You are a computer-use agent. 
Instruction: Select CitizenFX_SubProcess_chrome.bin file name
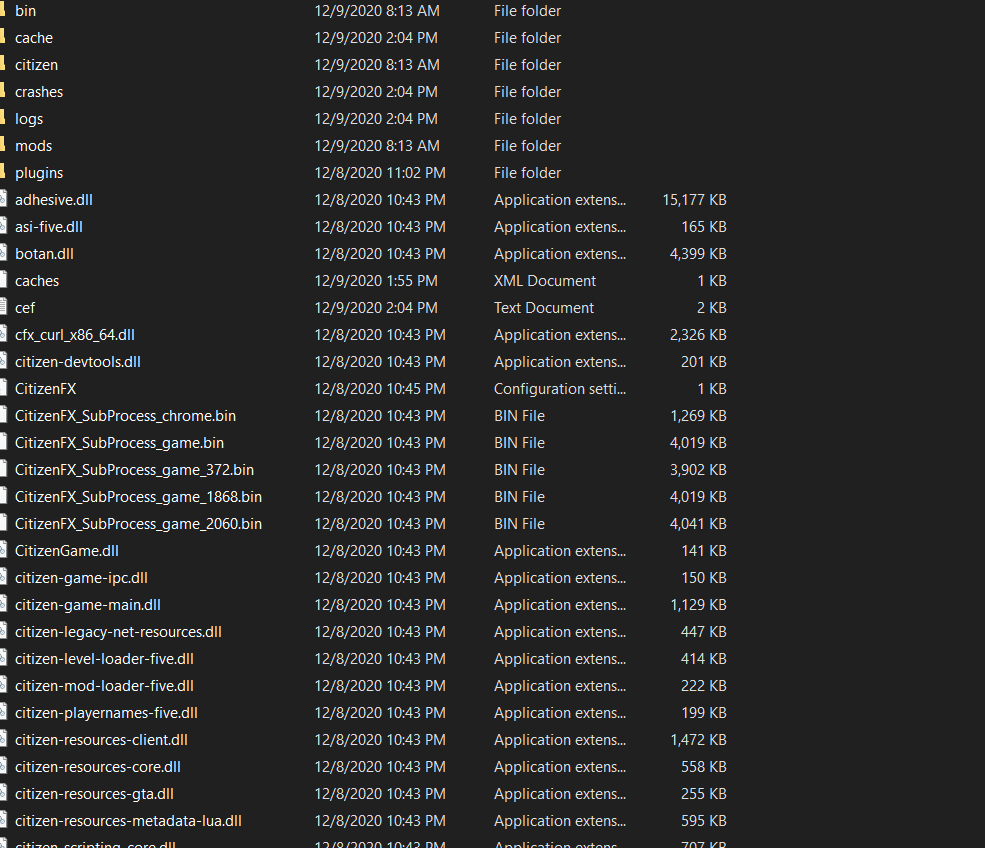[x=126, y=416]
